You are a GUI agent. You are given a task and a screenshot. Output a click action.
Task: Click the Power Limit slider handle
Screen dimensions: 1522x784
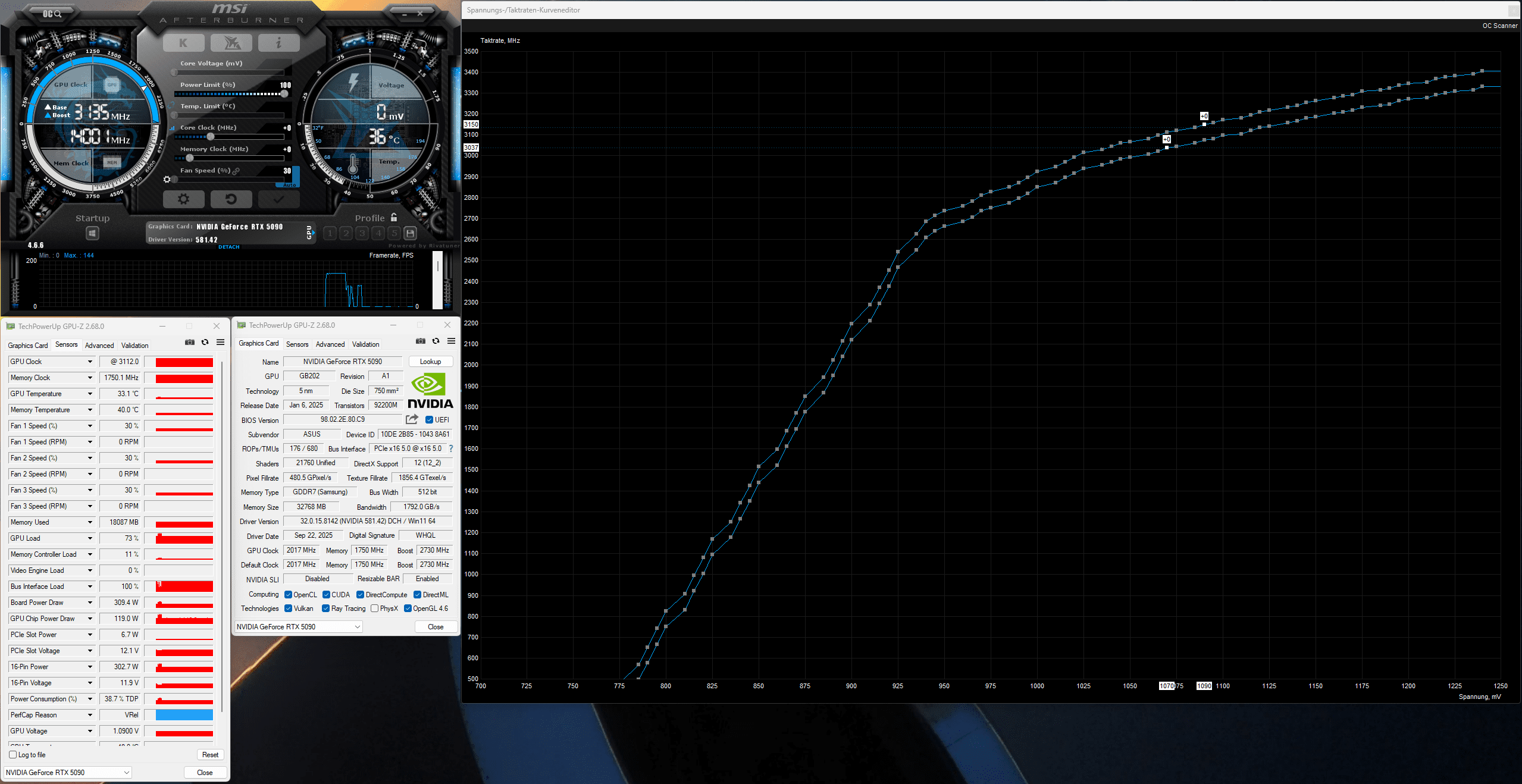click(x=284, y=93)
